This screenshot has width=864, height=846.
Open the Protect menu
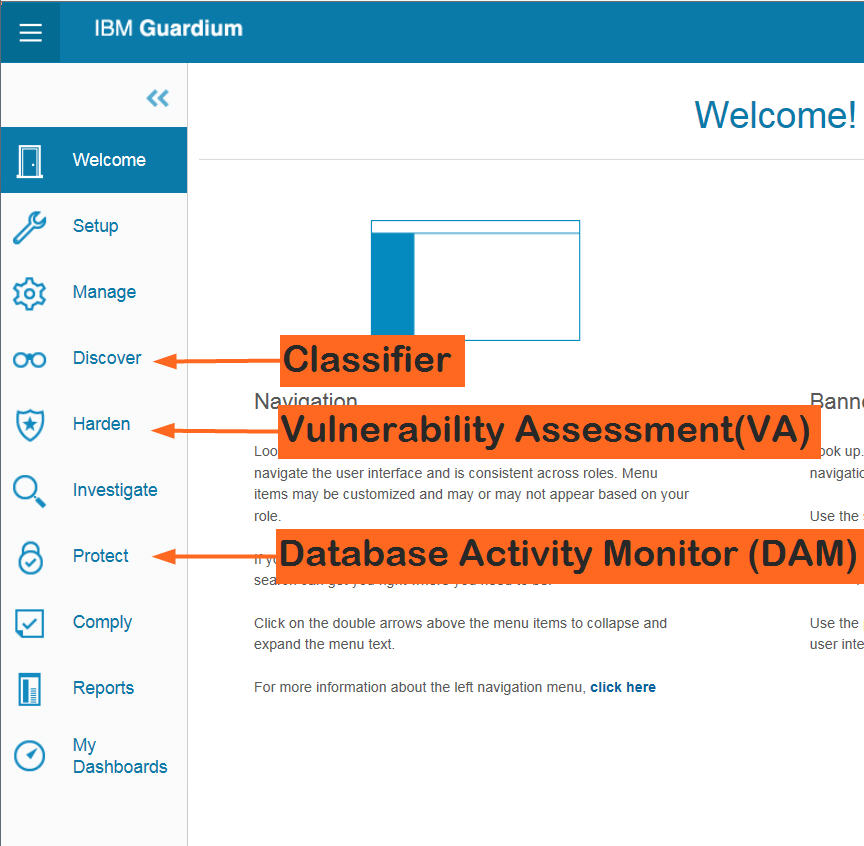(x=94, y=556)
